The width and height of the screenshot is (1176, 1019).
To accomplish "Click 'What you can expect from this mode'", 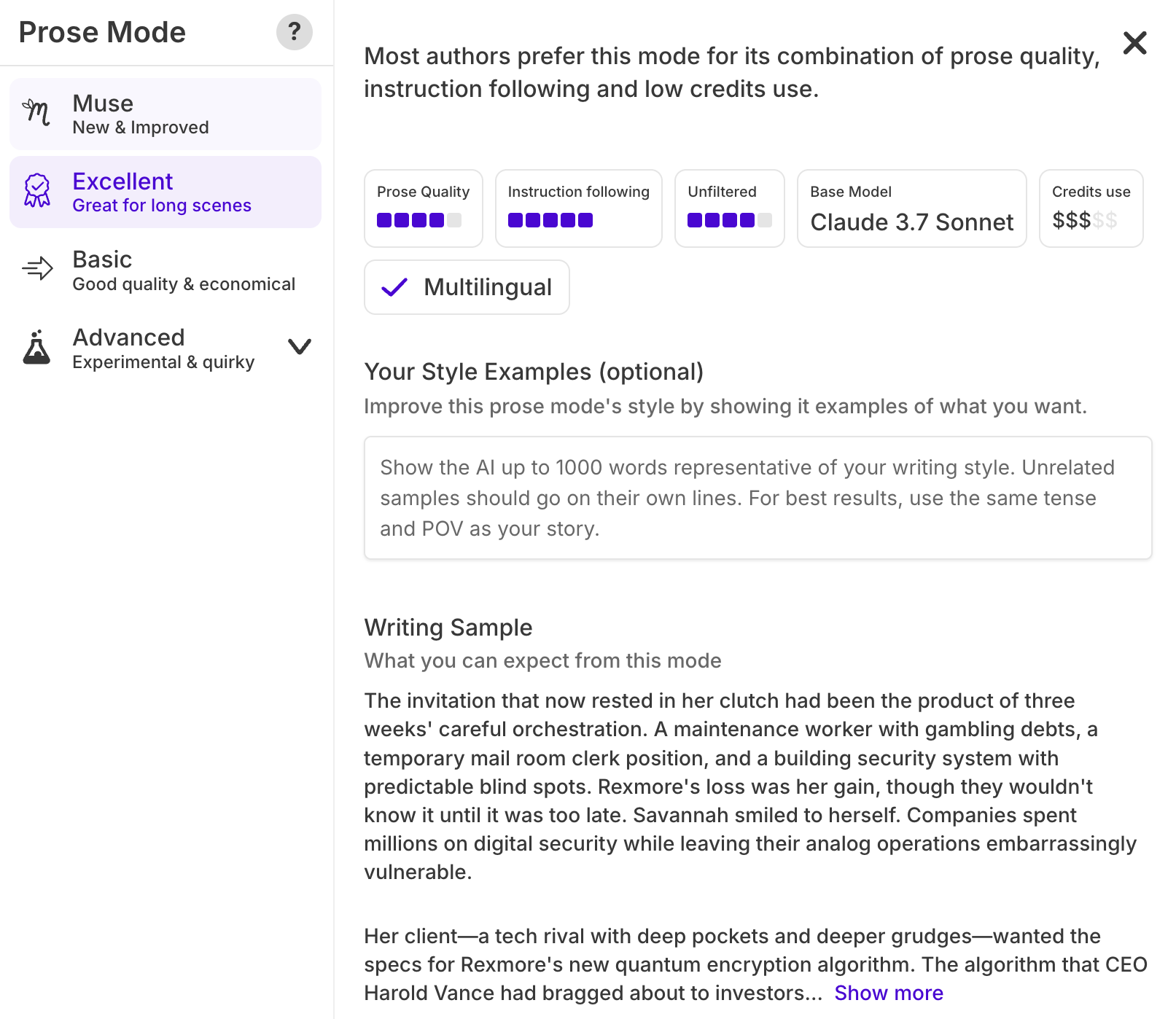I will (x=542, y=660).
